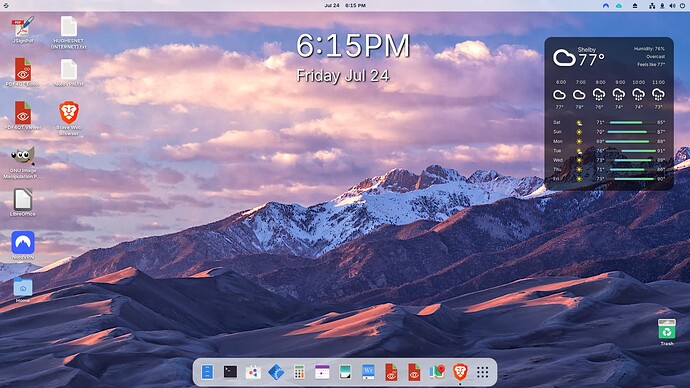Viewport: 690px width, 388px height.
Task: Launch the word processor in dock
Action: [x=368, y=372]
